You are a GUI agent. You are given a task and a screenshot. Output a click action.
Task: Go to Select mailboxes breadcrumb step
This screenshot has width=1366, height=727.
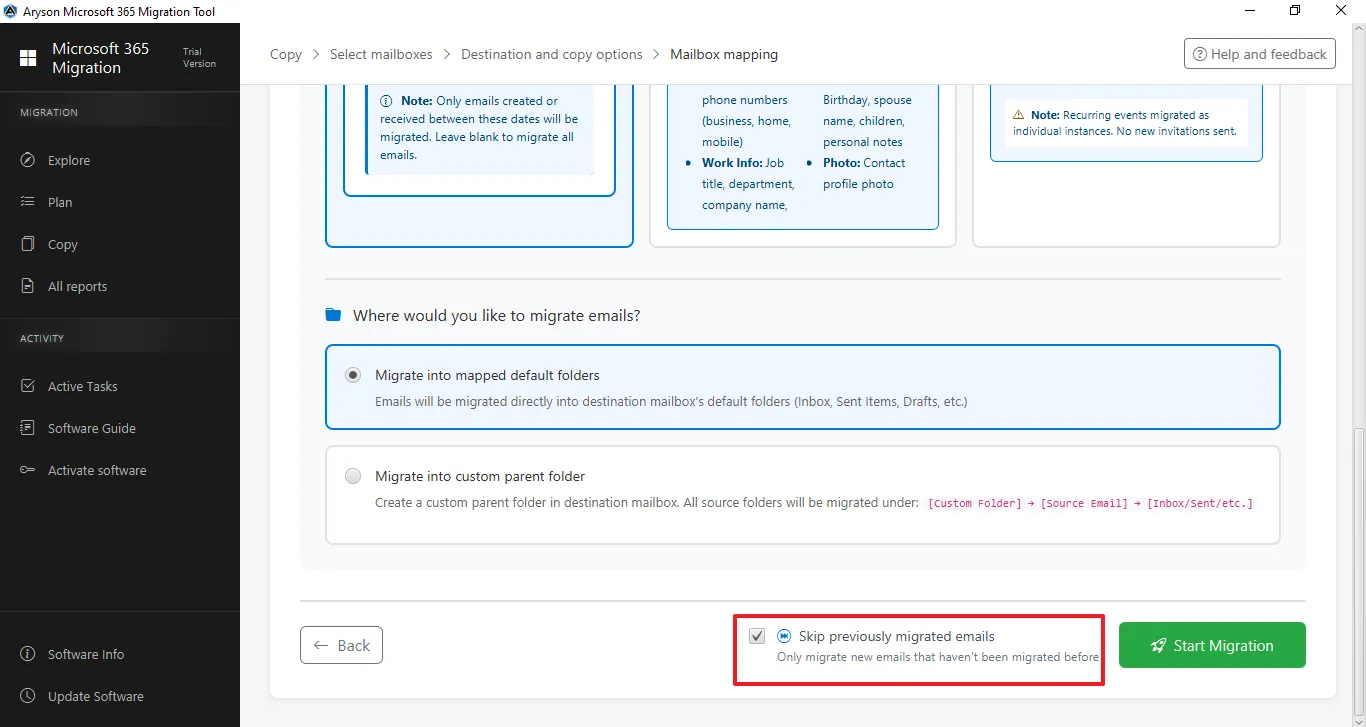[381, 54]
